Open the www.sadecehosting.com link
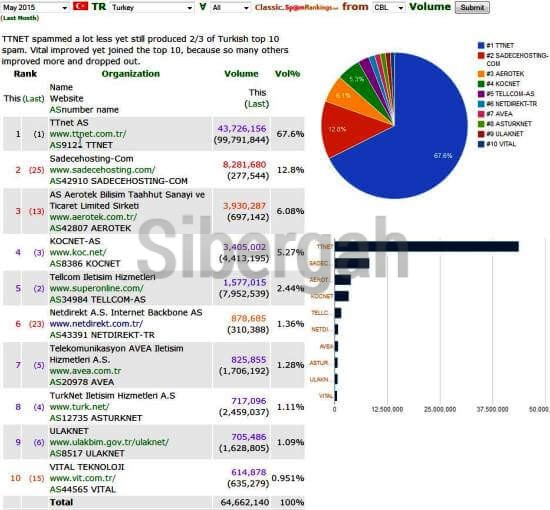The image size is (550, 510). click(x=102, y=170)
